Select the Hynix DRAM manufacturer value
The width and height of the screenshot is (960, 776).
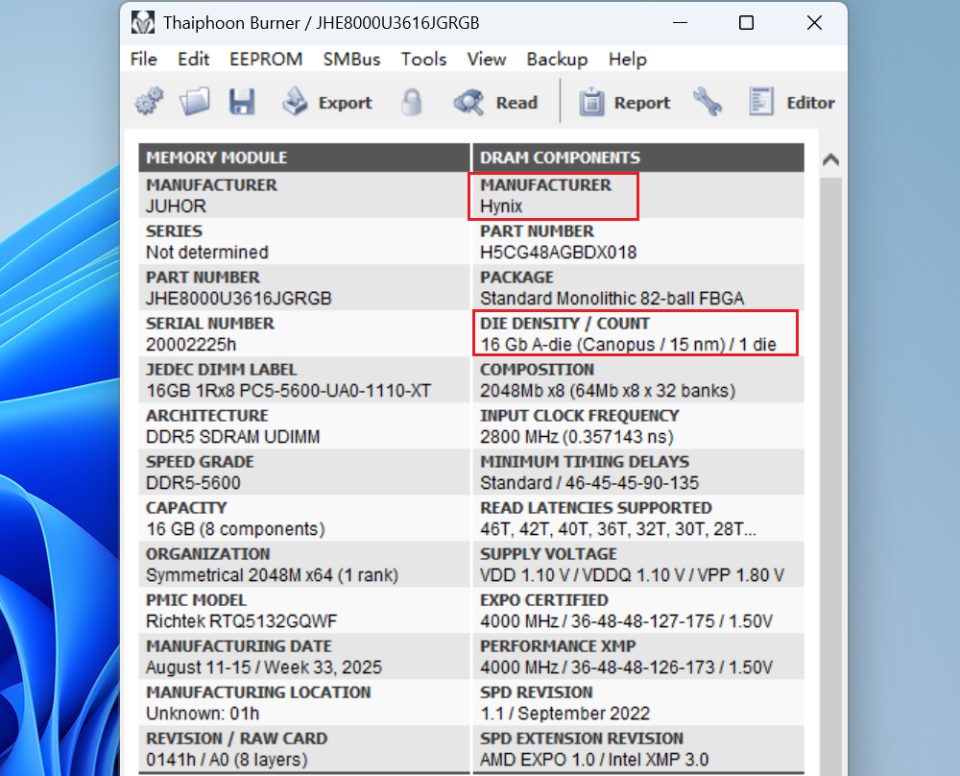pos(501,206)
